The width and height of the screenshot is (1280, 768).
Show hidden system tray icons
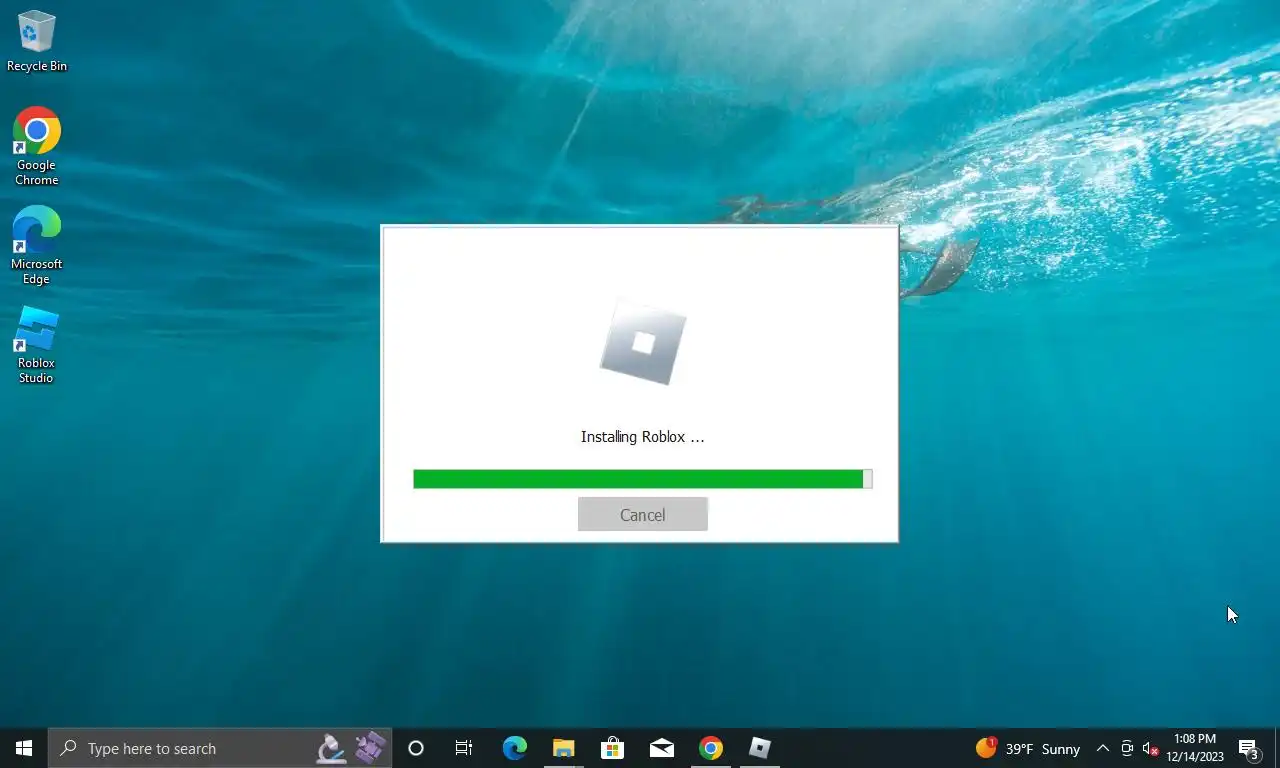[x=1103, y=748]
